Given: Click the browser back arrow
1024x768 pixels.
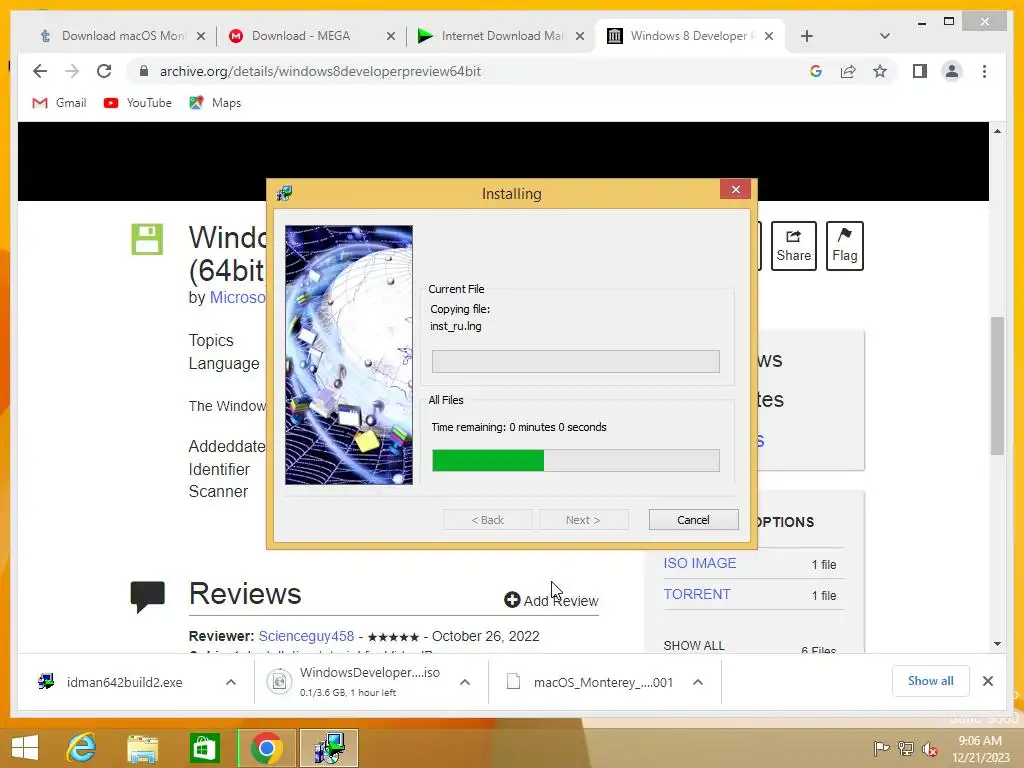Looking at the screenshot, I should [x=40, y=71].
